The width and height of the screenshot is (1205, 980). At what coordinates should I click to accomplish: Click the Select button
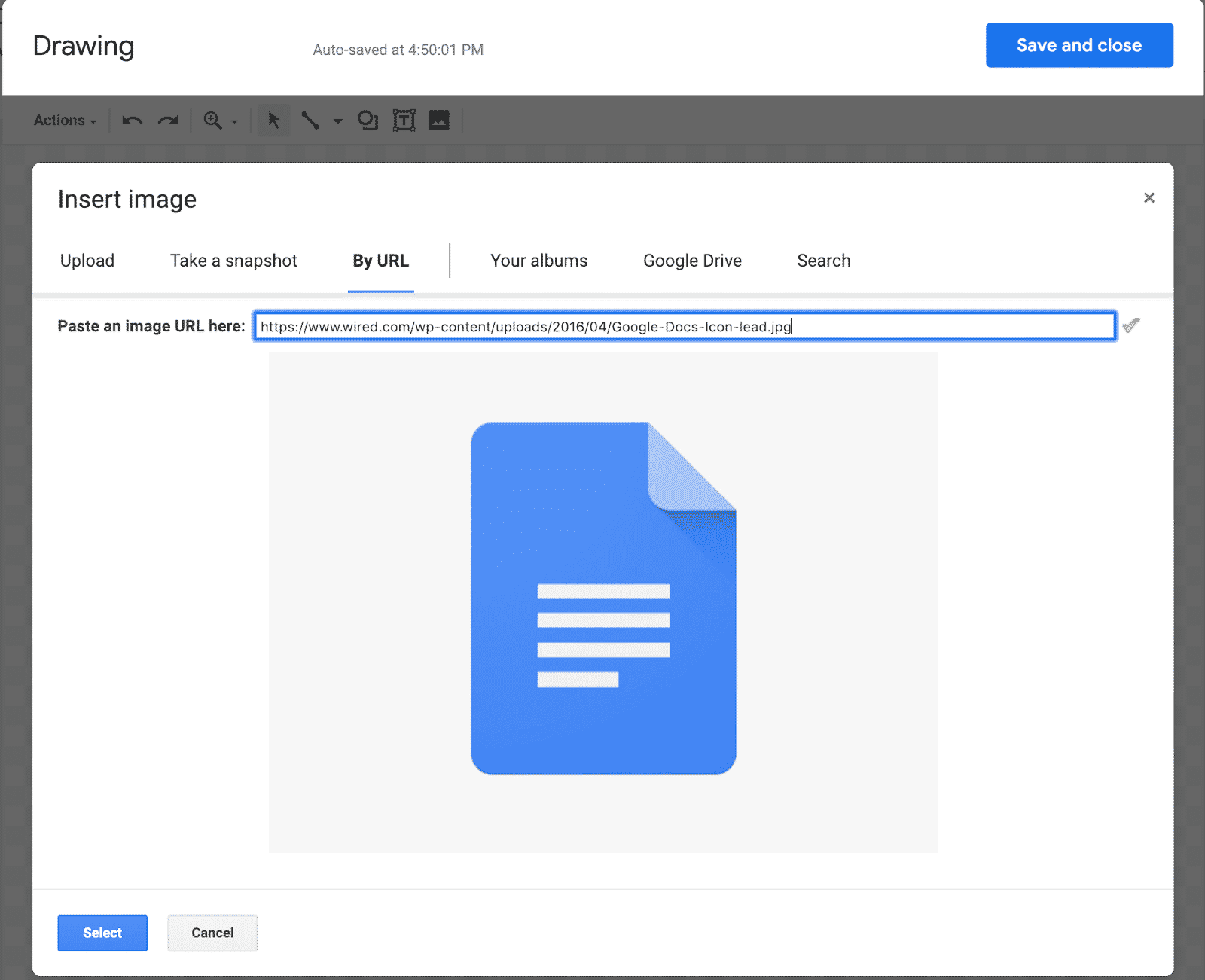(102, 933)
